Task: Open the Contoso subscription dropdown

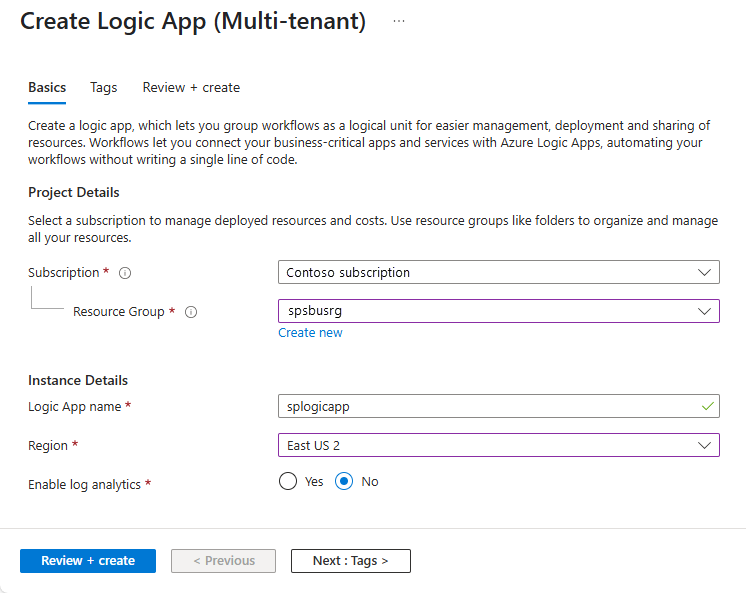Action: tap(498, 272)
